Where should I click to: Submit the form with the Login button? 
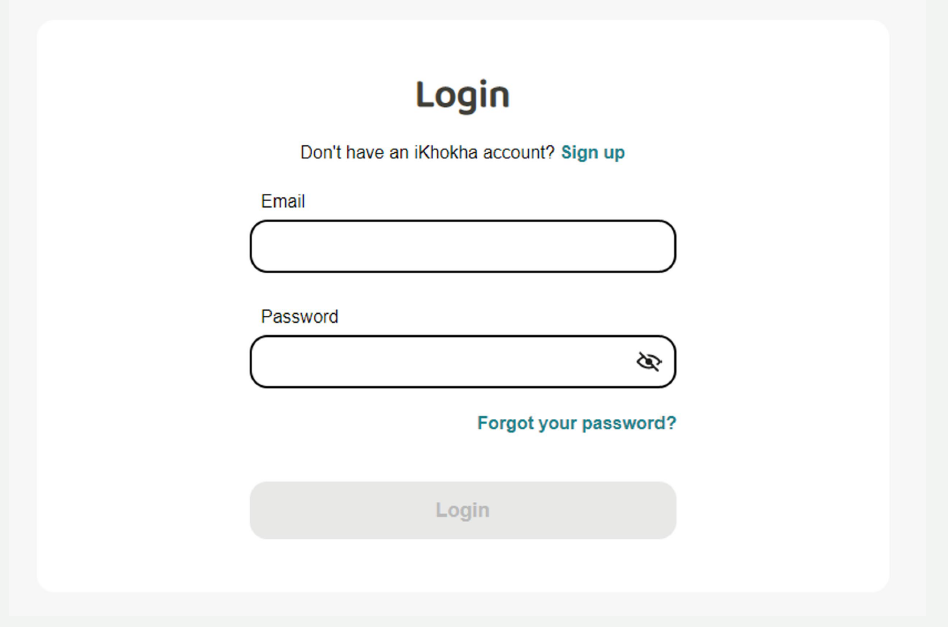click(x=462, y=510)
